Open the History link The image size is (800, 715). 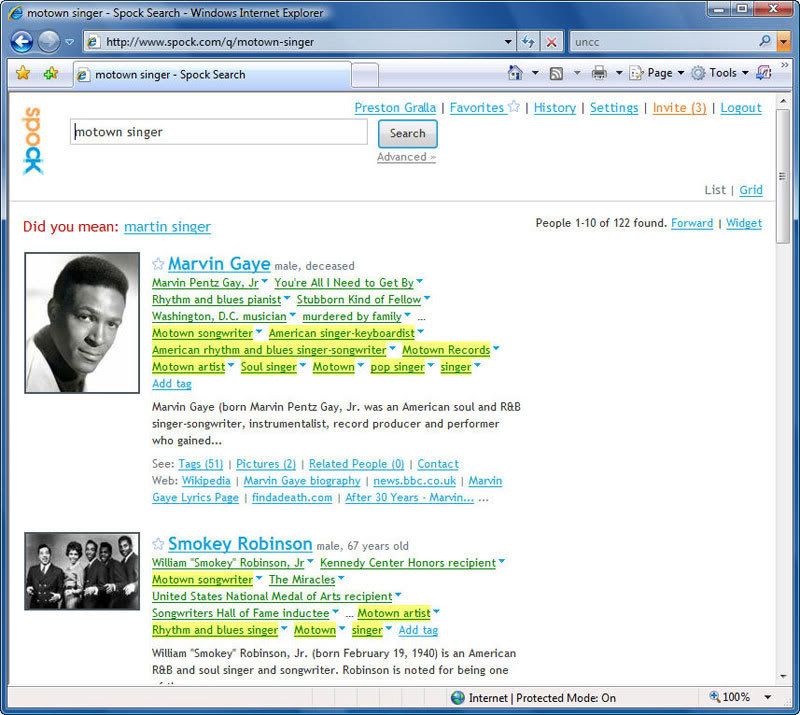point(555,108)
